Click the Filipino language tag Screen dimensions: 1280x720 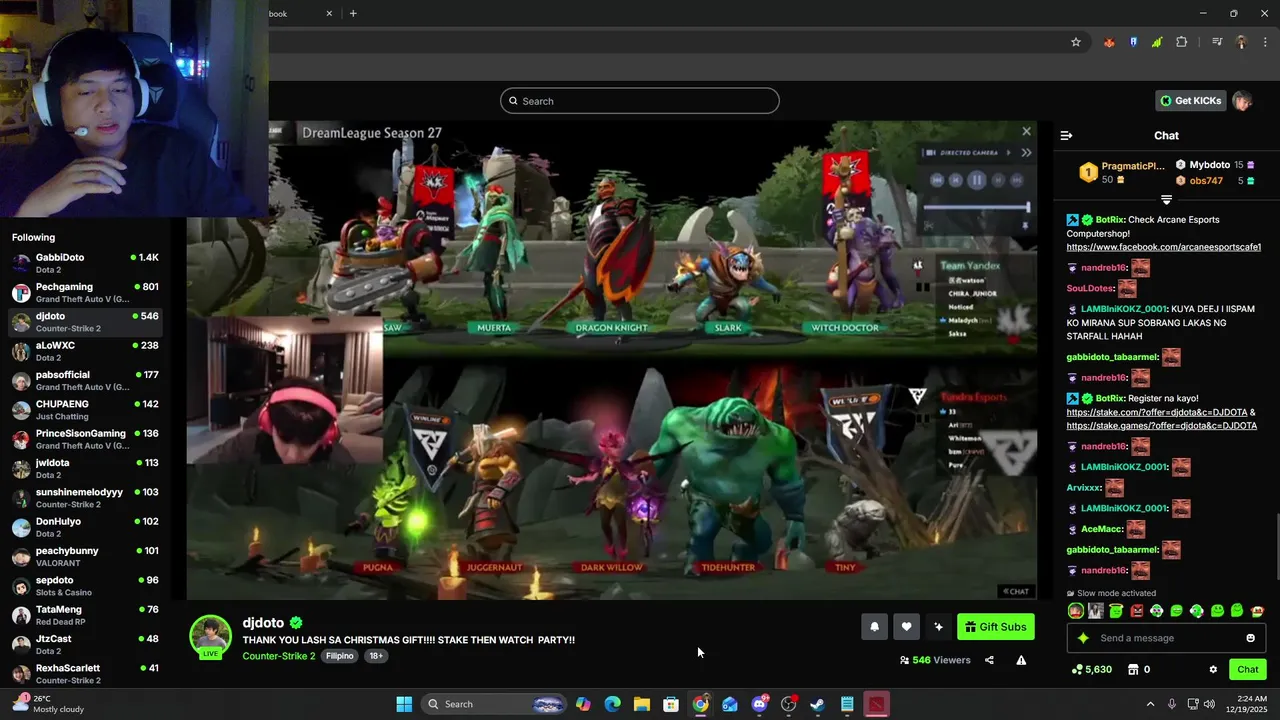pos(340,656)
